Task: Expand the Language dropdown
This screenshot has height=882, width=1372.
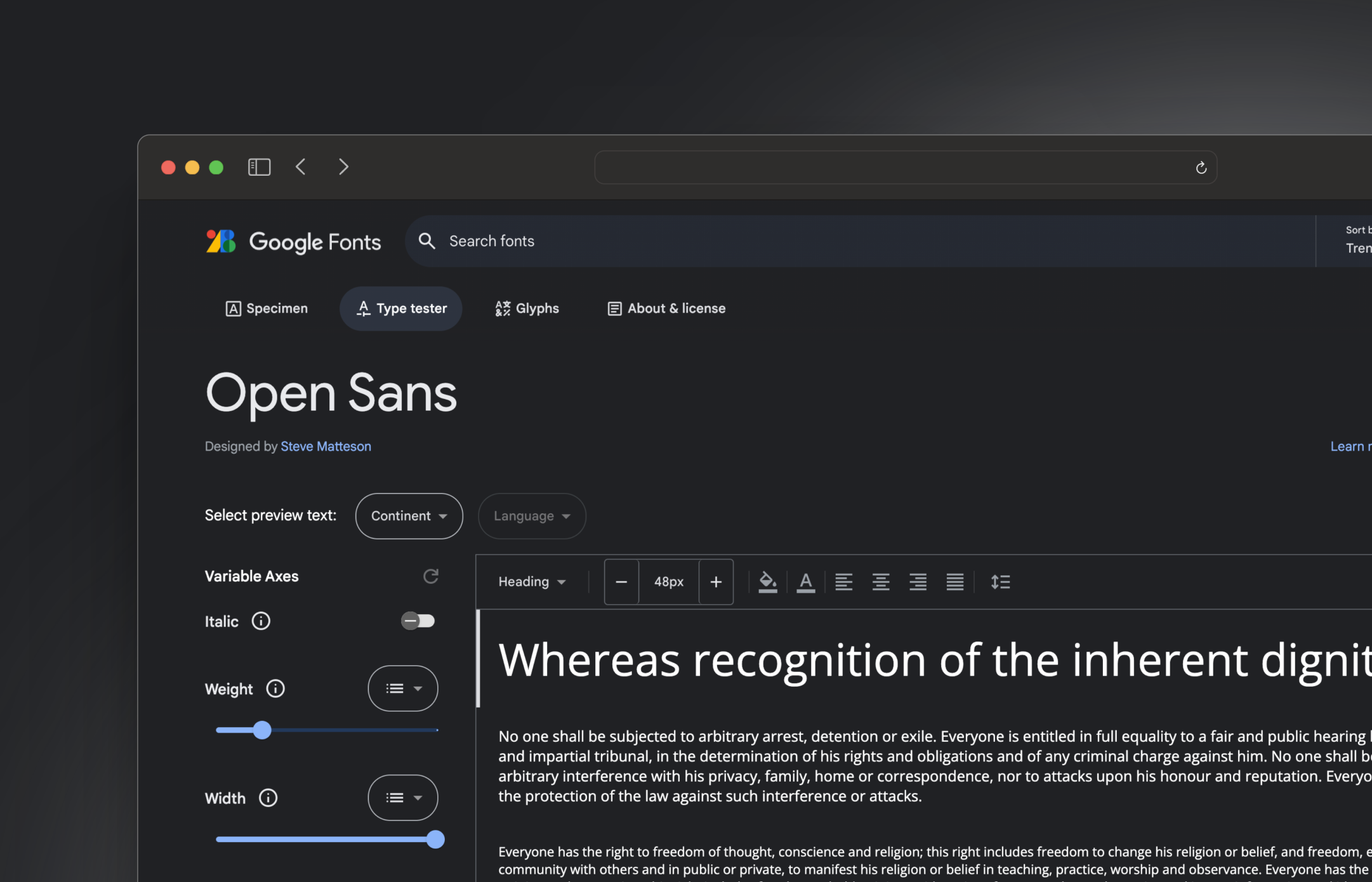Action: 532,516
